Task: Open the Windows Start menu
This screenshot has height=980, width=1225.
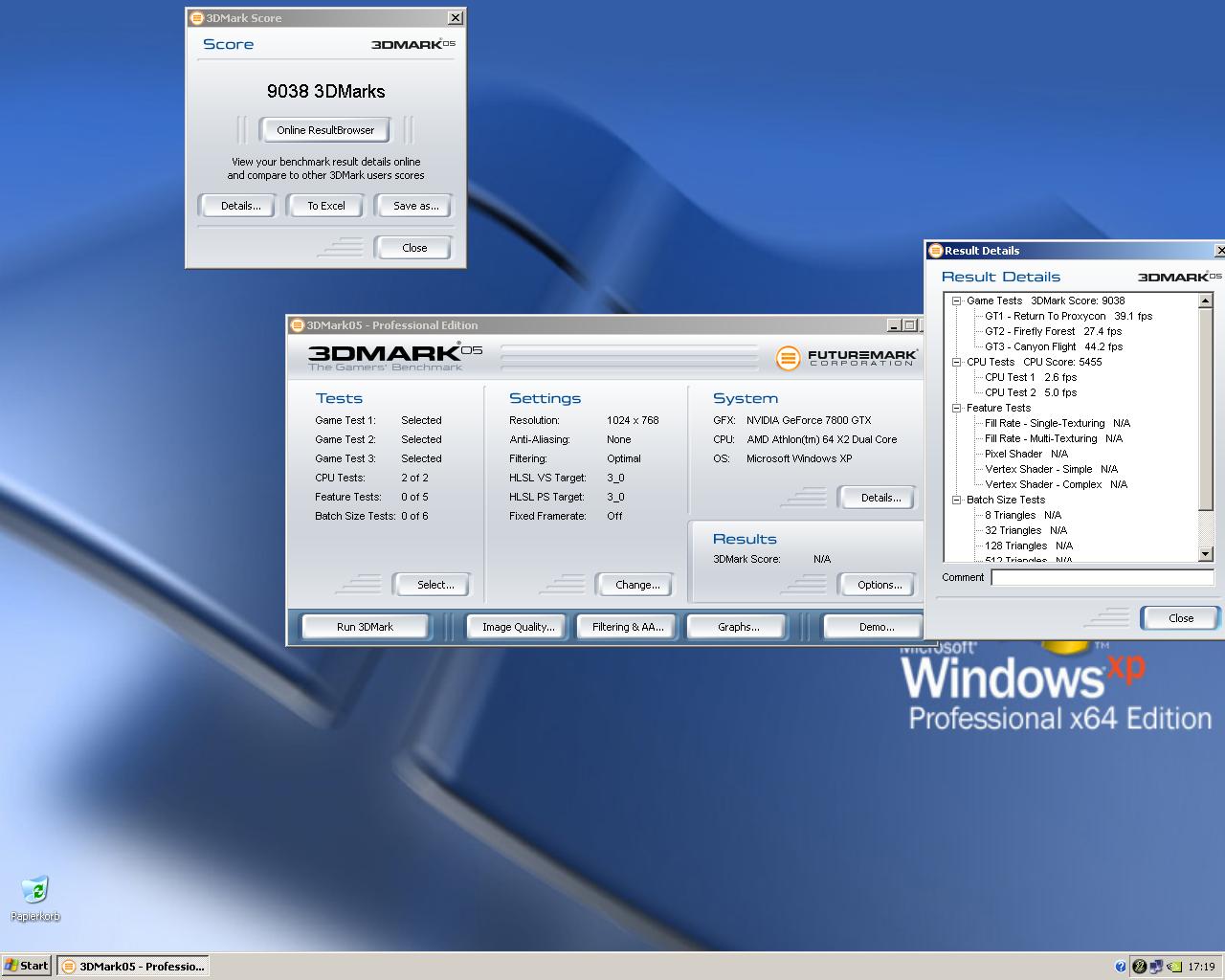Action: [26, 966]
